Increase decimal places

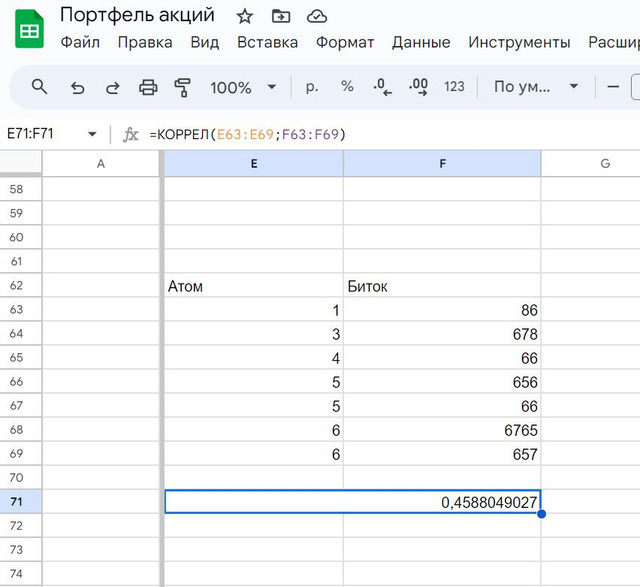click(x=418, y=87)
